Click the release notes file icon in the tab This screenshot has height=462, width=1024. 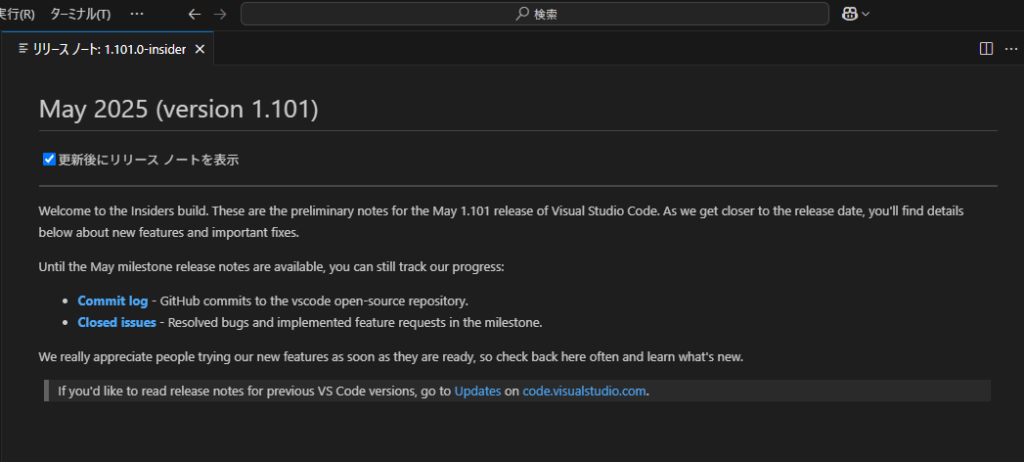[24, 49]
